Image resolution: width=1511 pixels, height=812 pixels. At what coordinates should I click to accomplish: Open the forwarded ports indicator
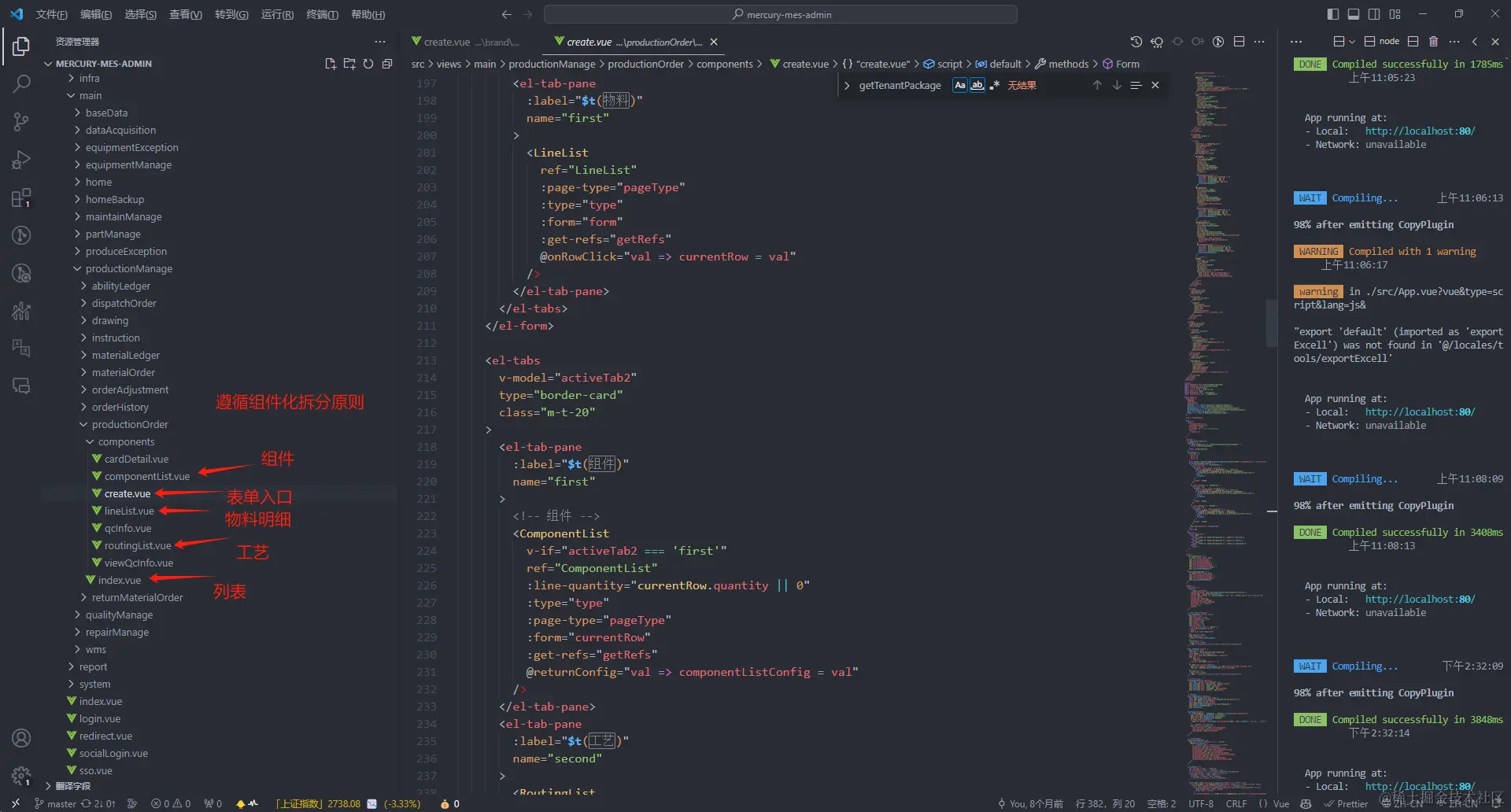(x=212, y=803)
